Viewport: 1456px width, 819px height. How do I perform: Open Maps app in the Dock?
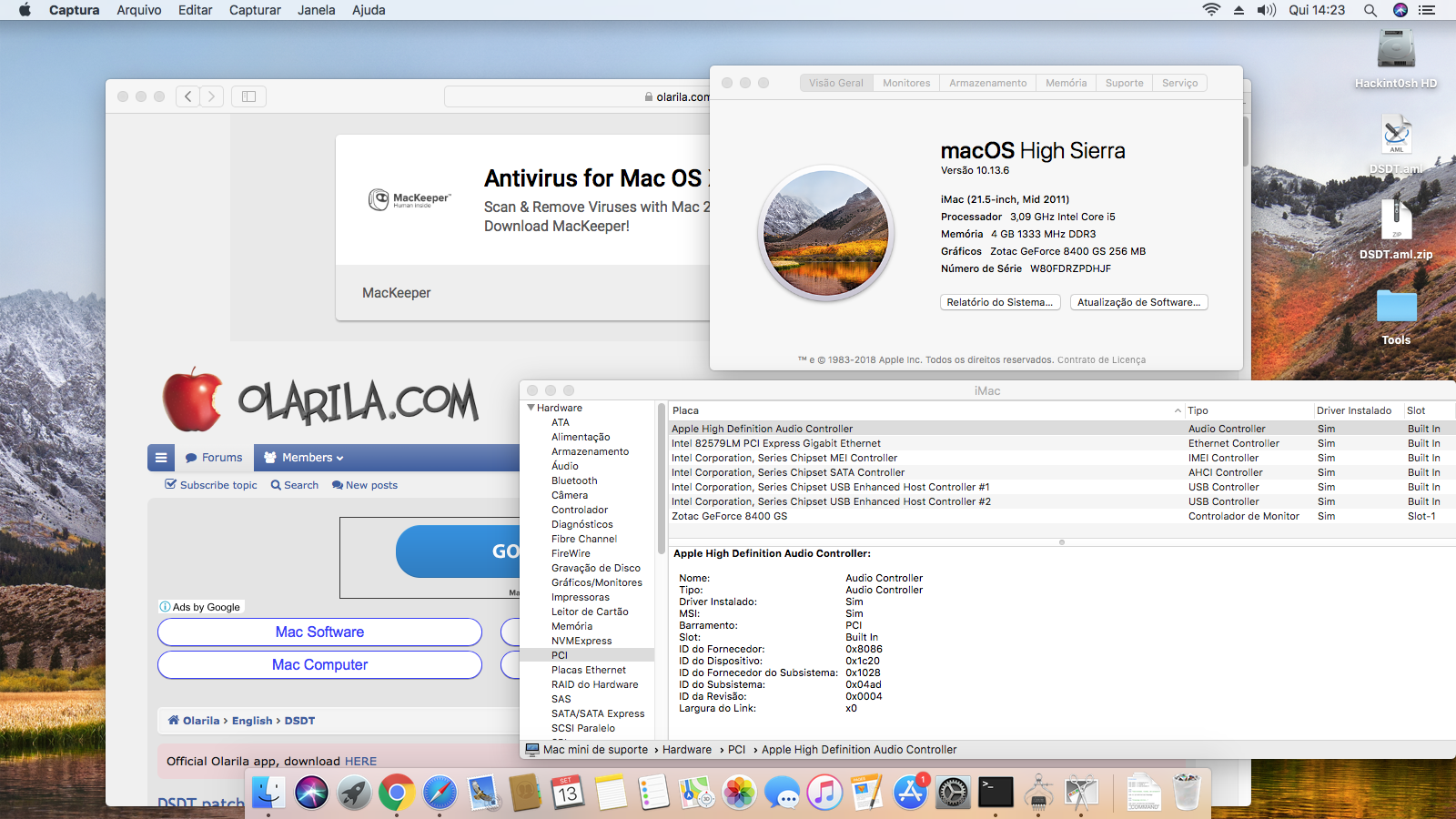click(x=697, y=793)
